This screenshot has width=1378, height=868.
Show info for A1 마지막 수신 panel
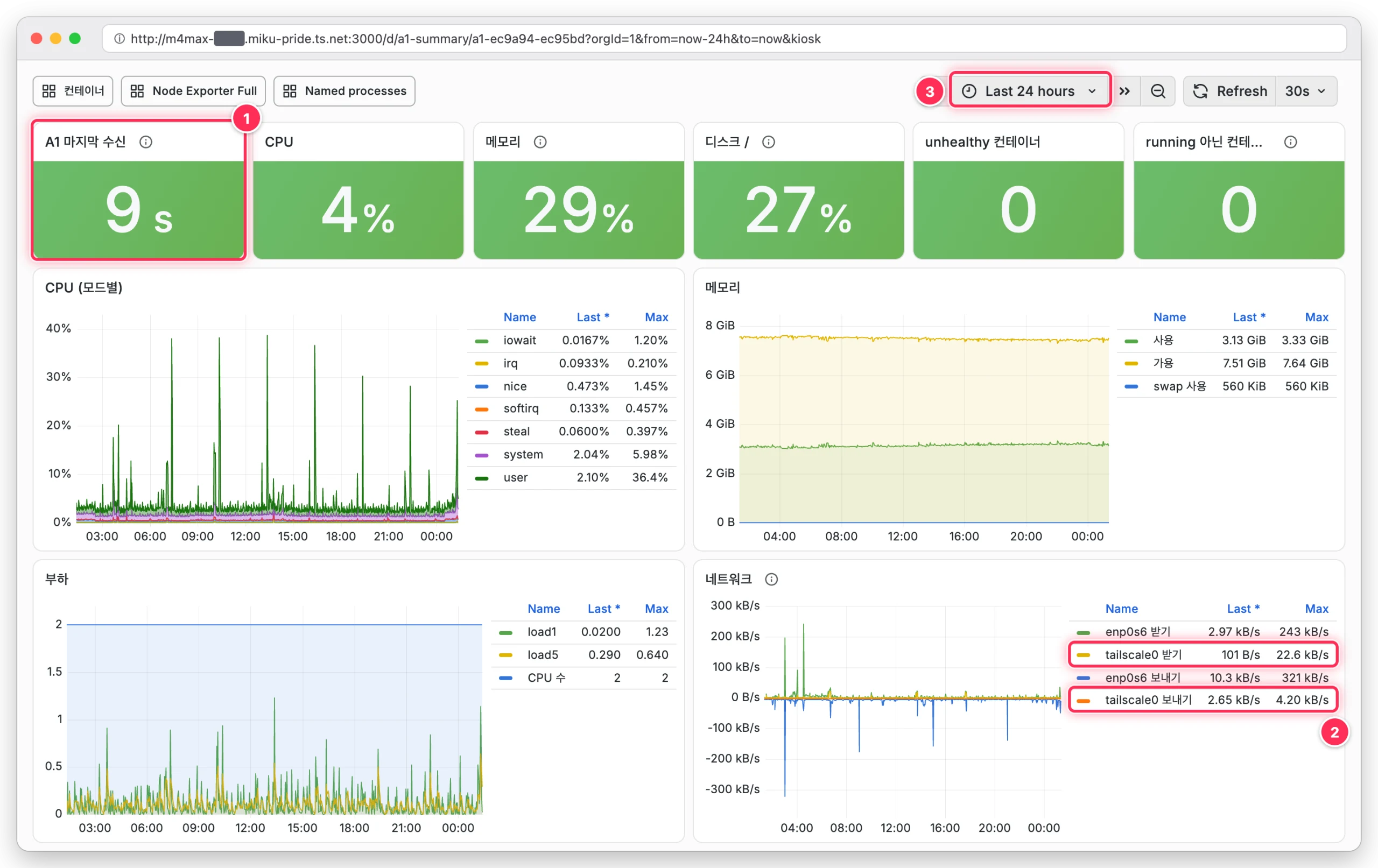(146, 142)
